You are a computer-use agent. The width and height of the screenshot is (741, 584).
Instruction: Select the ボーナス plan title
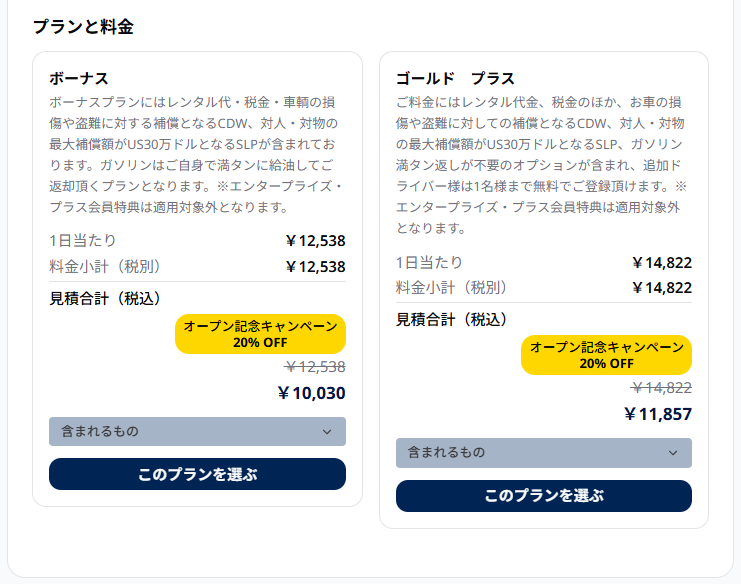click(x=79, y=78)
